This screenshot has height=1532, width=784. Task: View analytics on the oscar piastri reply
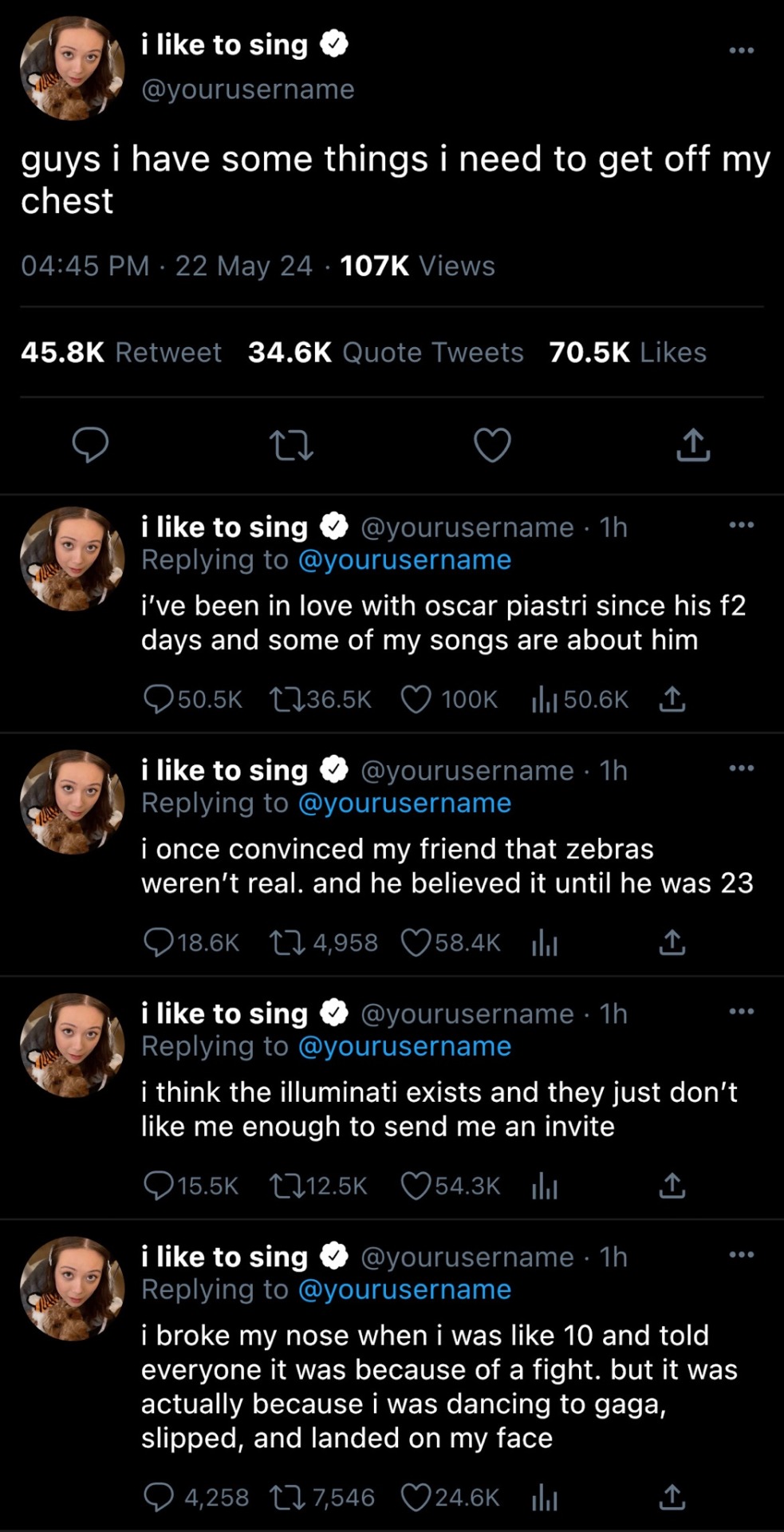point(544,700)
